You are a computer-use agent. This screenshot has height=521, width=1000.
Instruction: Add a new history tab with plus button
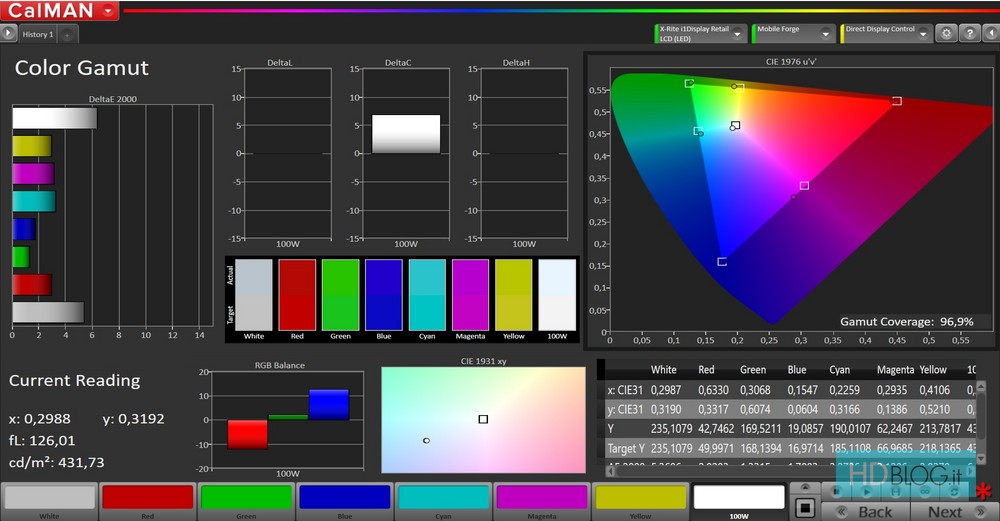click(68, 35)
